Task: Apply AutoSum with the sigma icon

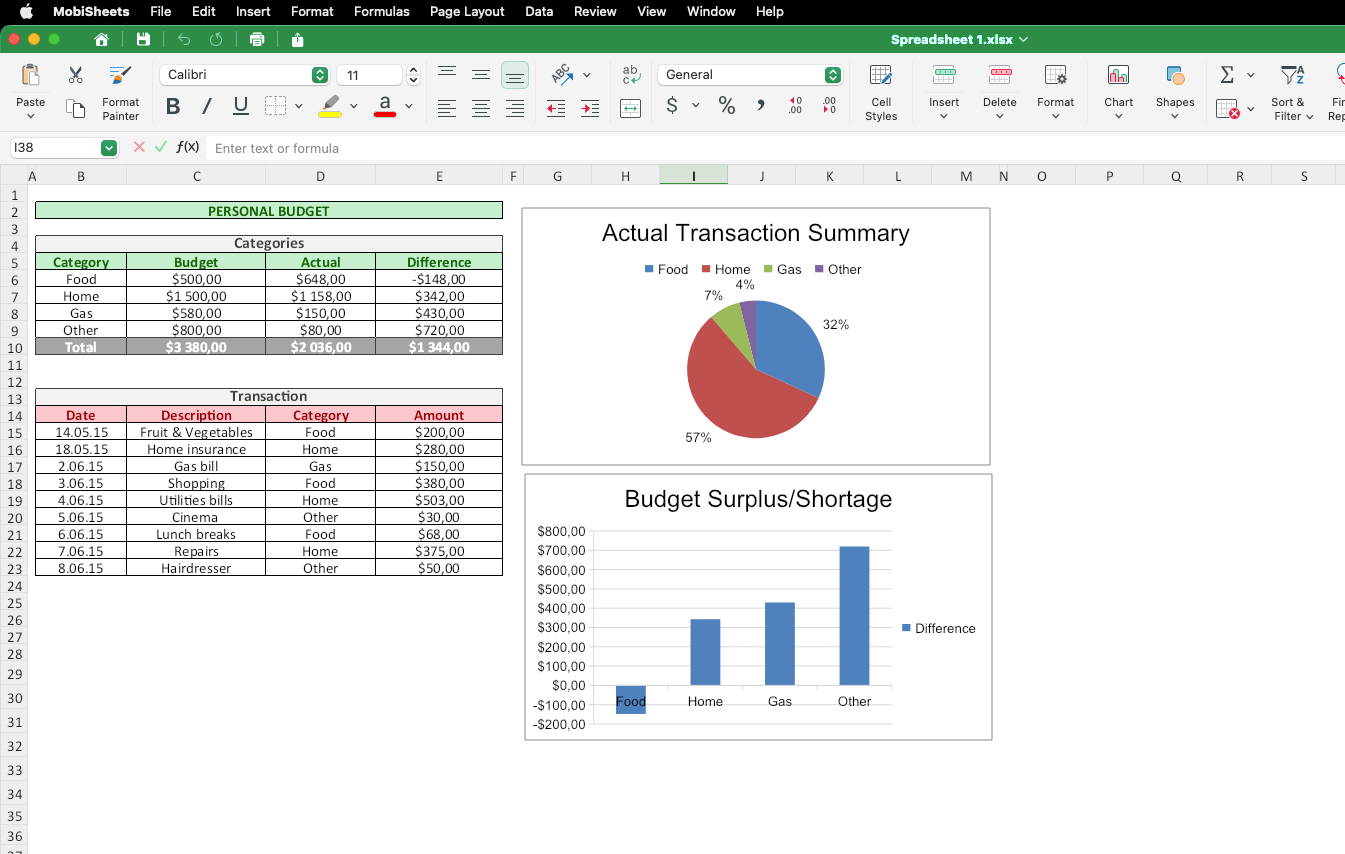Action: coord(1227,74)
